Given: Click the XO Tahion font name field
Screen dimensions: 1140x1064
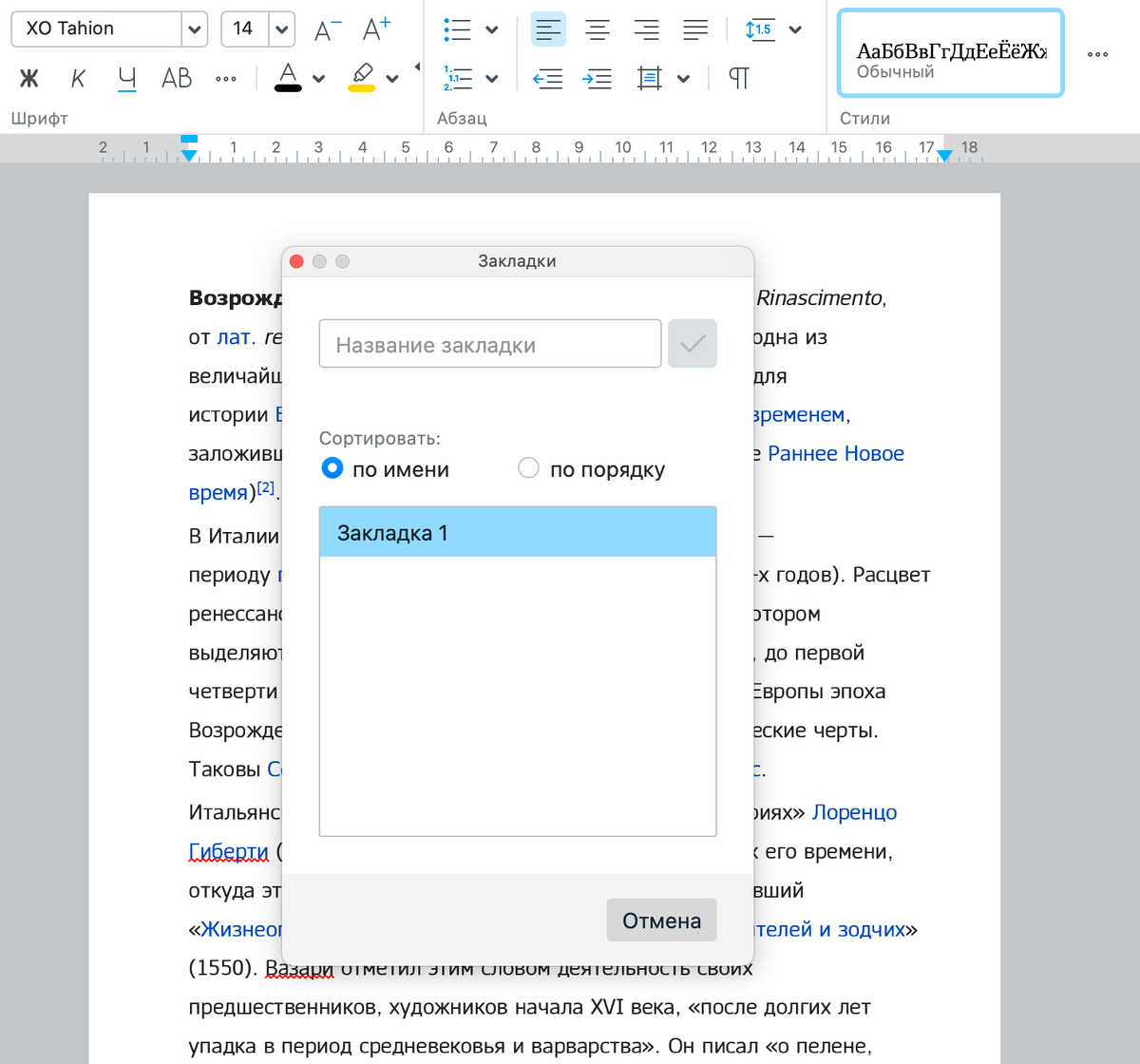Looking at the screenshot, I should coord(97,29).
